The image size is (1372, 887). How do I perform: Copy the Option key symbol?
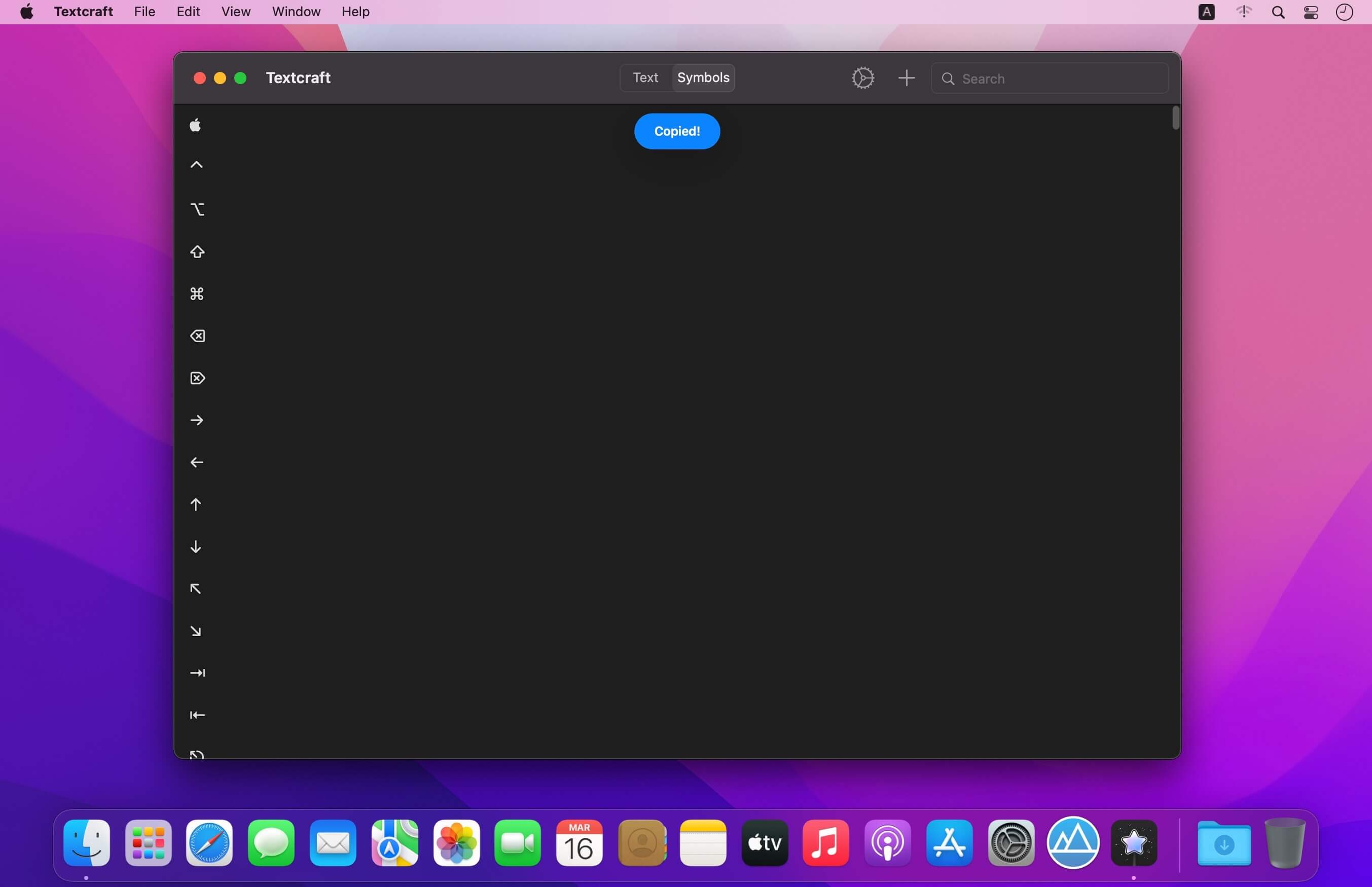tap(197, 209)
